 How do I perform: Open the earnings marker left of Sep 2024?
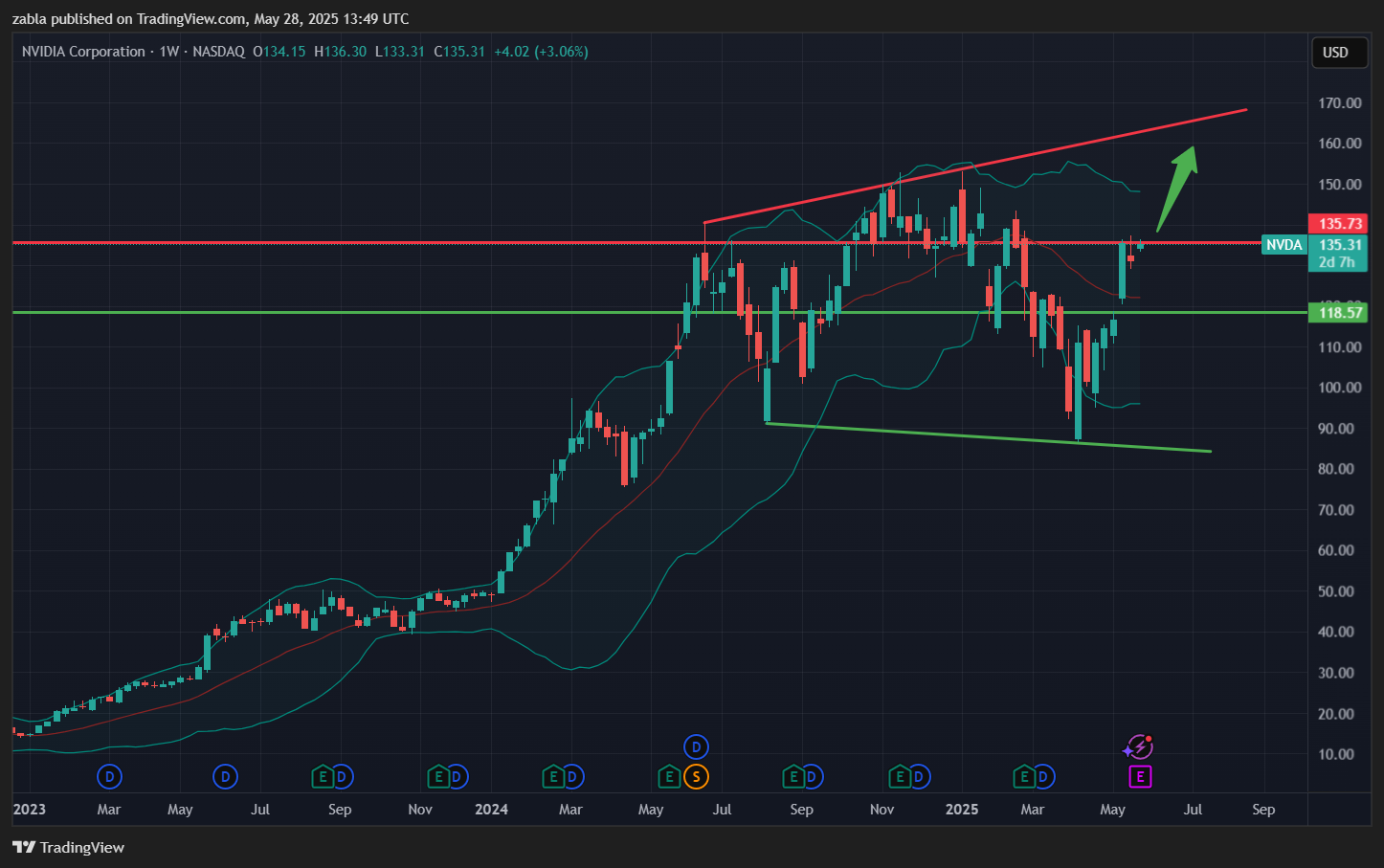(792, 776)
